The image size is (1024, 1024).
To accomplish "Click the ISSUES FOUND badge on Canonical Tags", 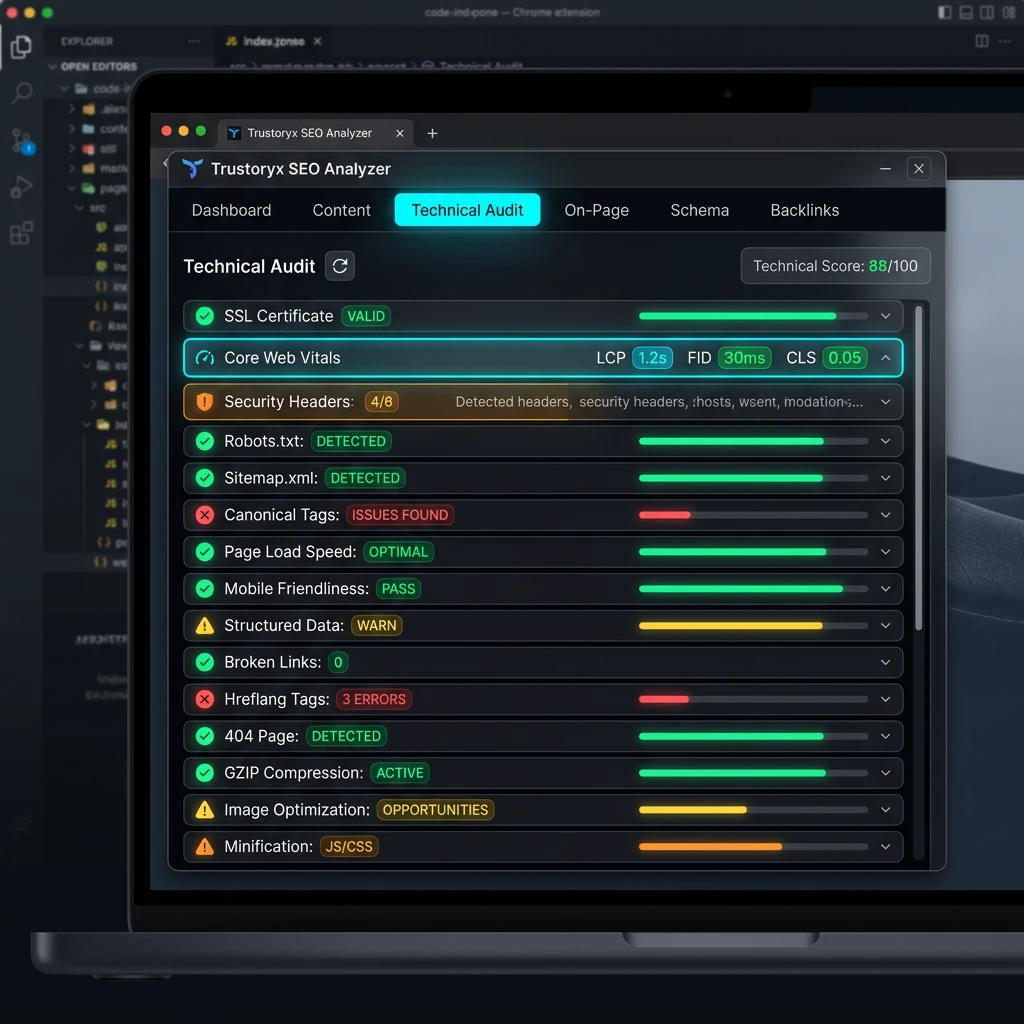I will coord(400,515).
